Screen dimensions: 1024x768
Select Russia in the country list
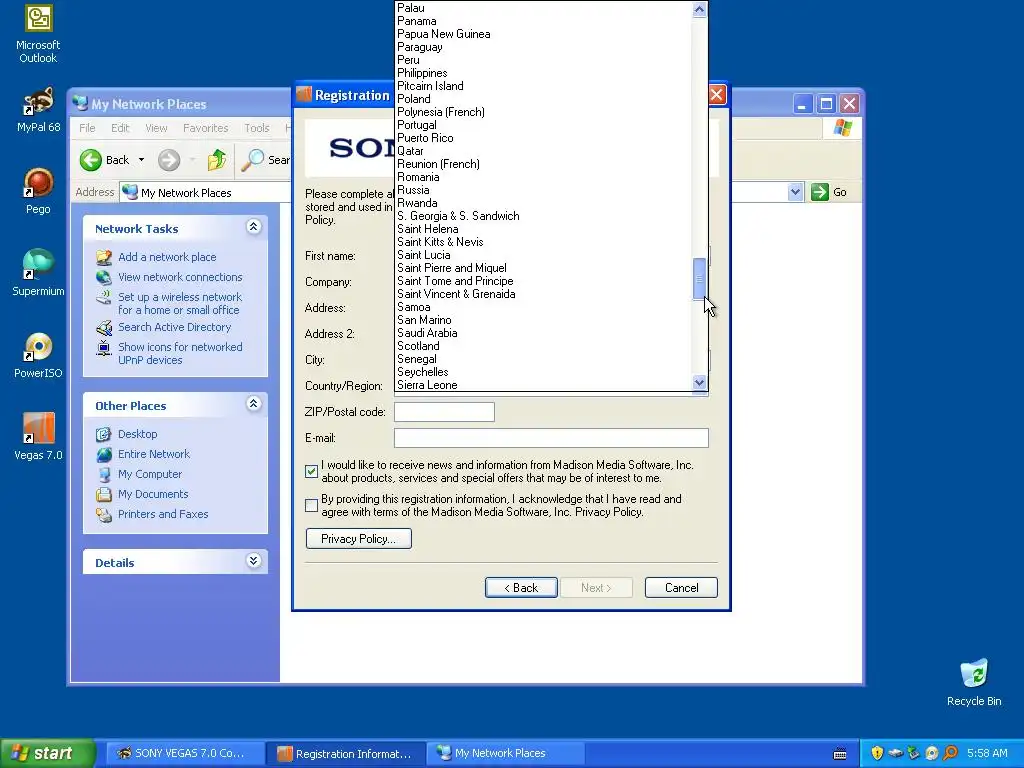543,190
